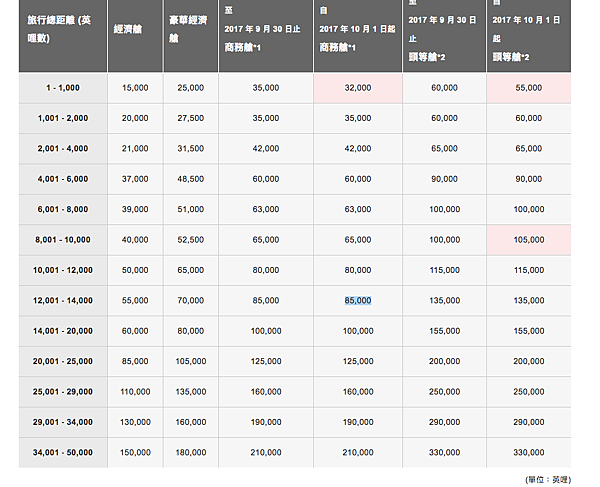Click the 39,000 economy value
This screenshot has height=487, width=600.
coord(135,209)
